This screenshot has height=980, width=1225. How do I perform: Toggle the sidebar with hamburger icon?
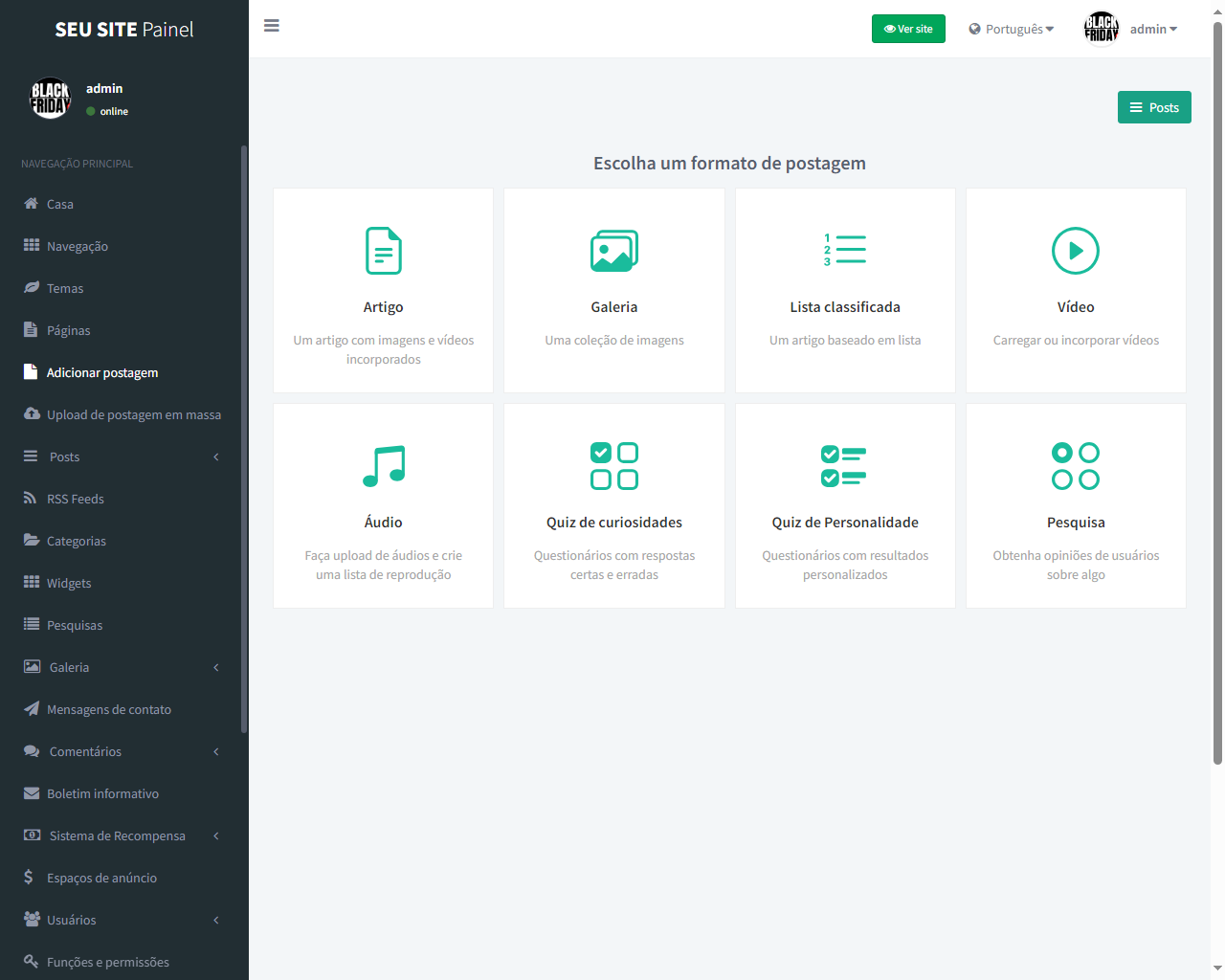pyautogui.click(x=272, y=26)
